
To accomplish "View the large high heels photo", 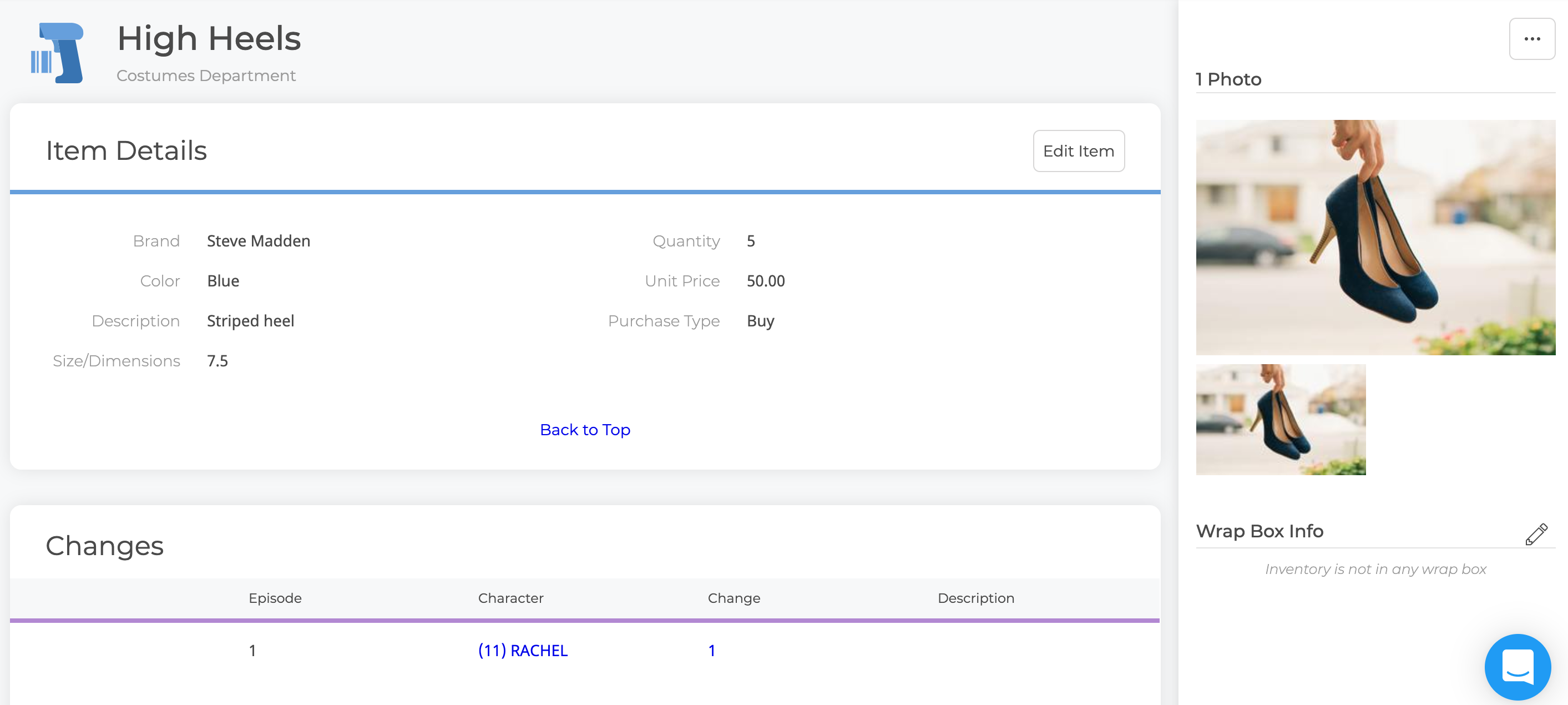I will click(1375, 238).
